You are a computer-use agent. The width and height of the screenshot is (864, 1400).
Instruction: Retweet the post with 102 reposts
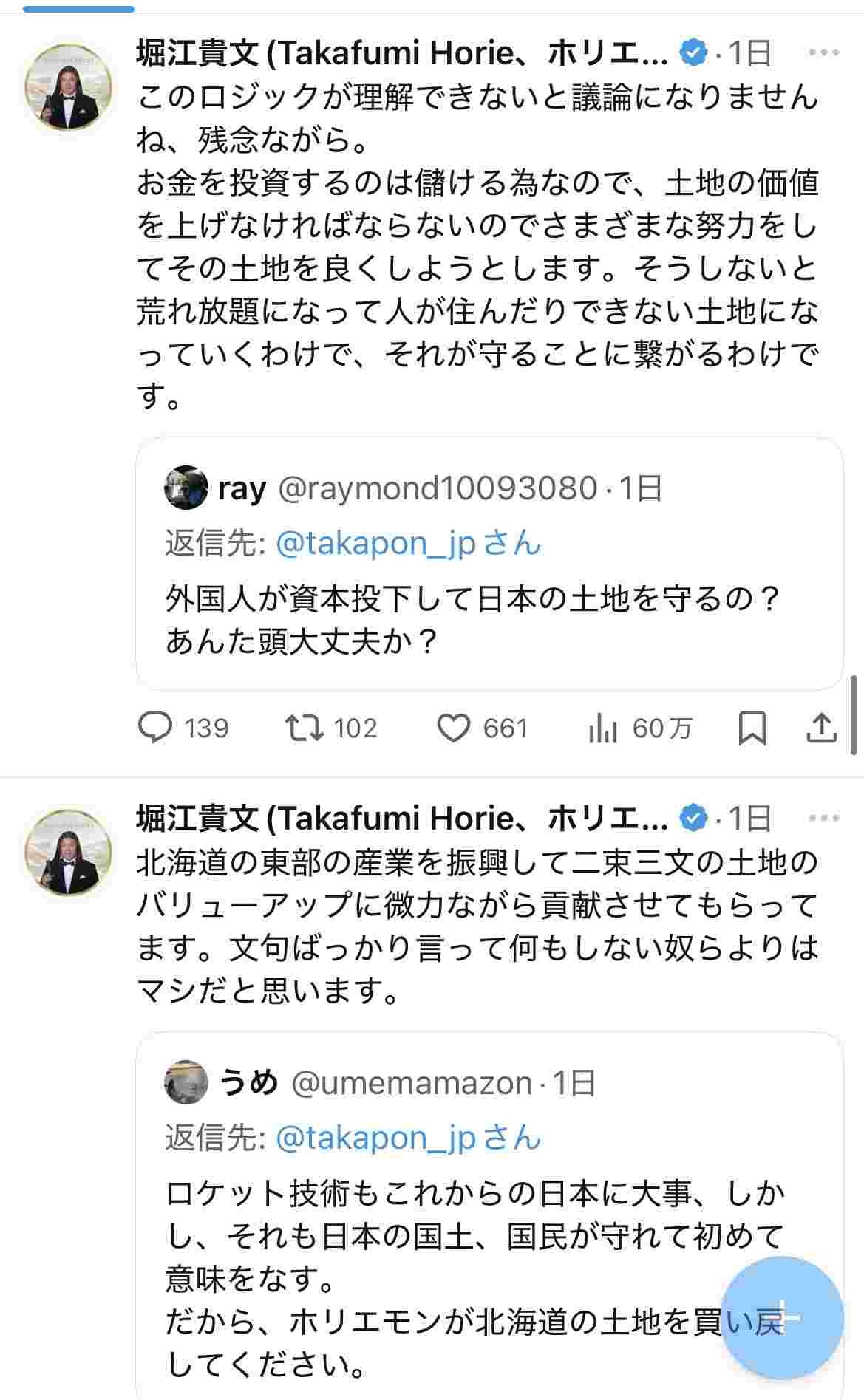(305, 728)
